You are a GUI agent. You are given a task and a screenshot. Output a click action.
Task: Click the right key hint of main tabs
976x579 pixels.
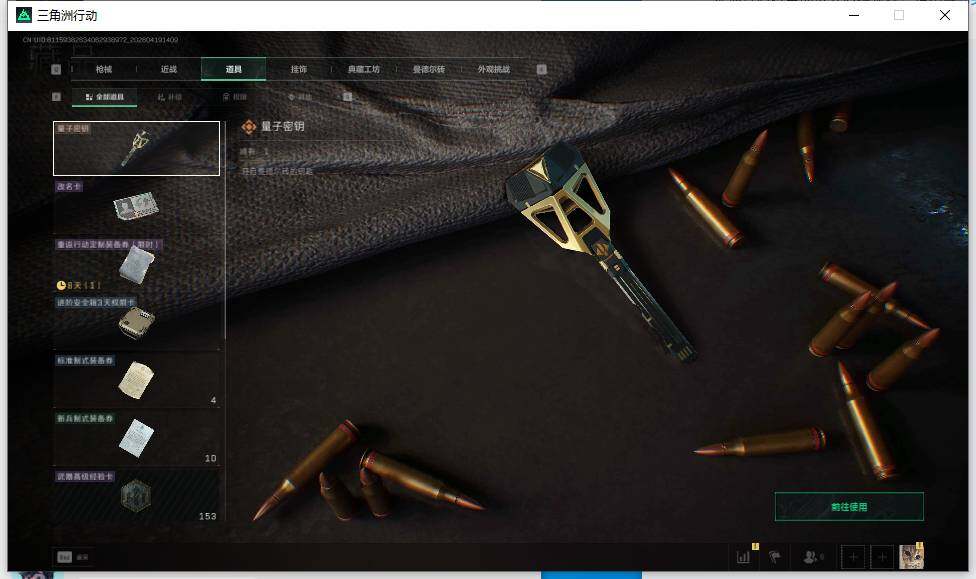click(x=542, y=69)
